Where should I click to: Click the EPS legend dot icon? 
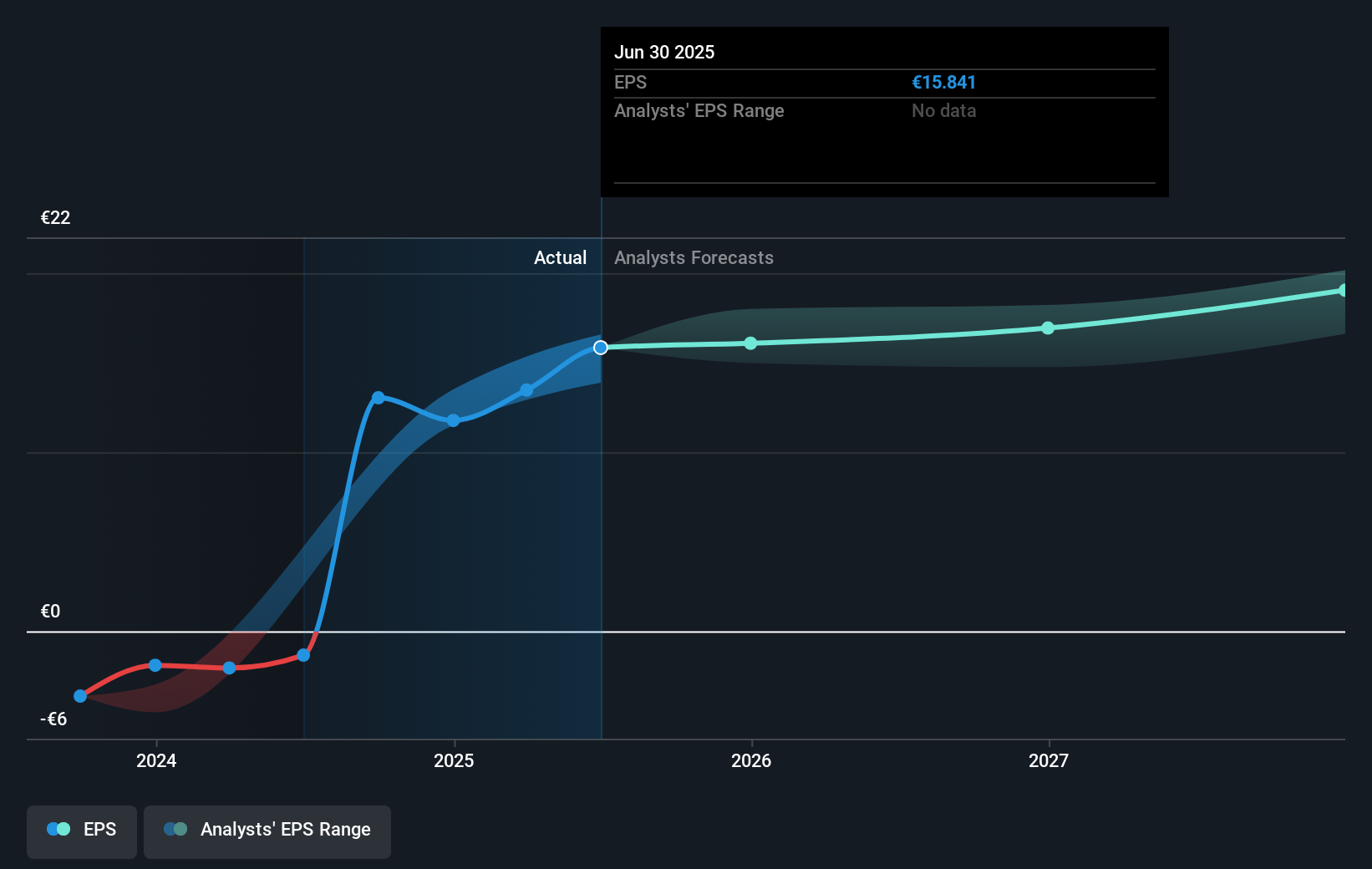pos(57,829)
